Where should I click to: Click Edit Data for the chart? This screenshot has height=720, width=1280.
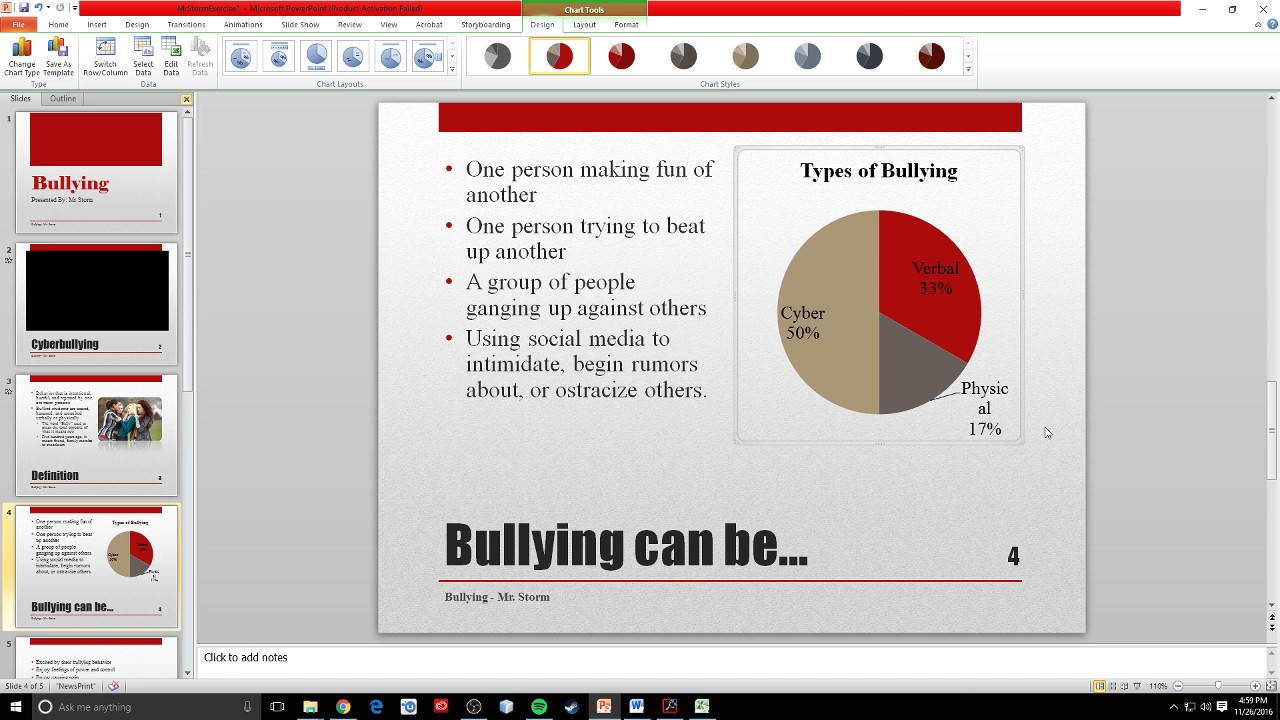(171, 56)
